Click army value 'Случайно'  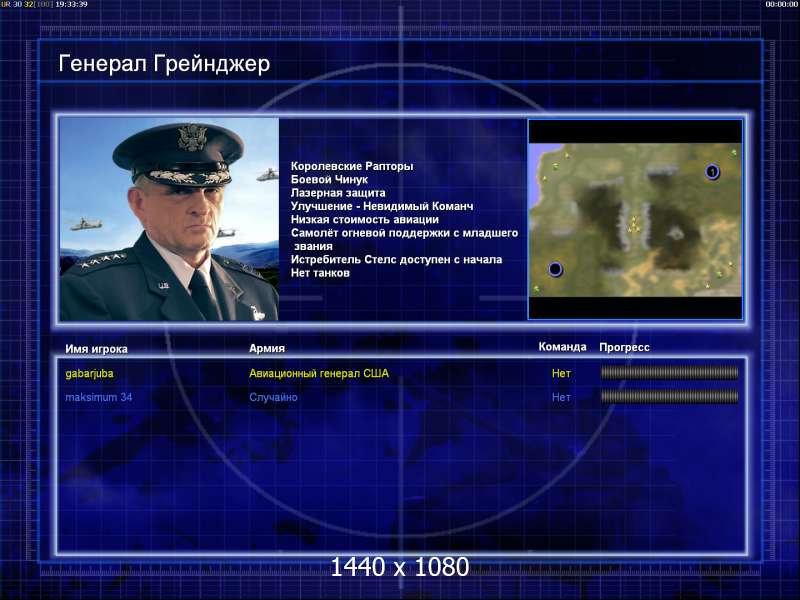(273, 397)
